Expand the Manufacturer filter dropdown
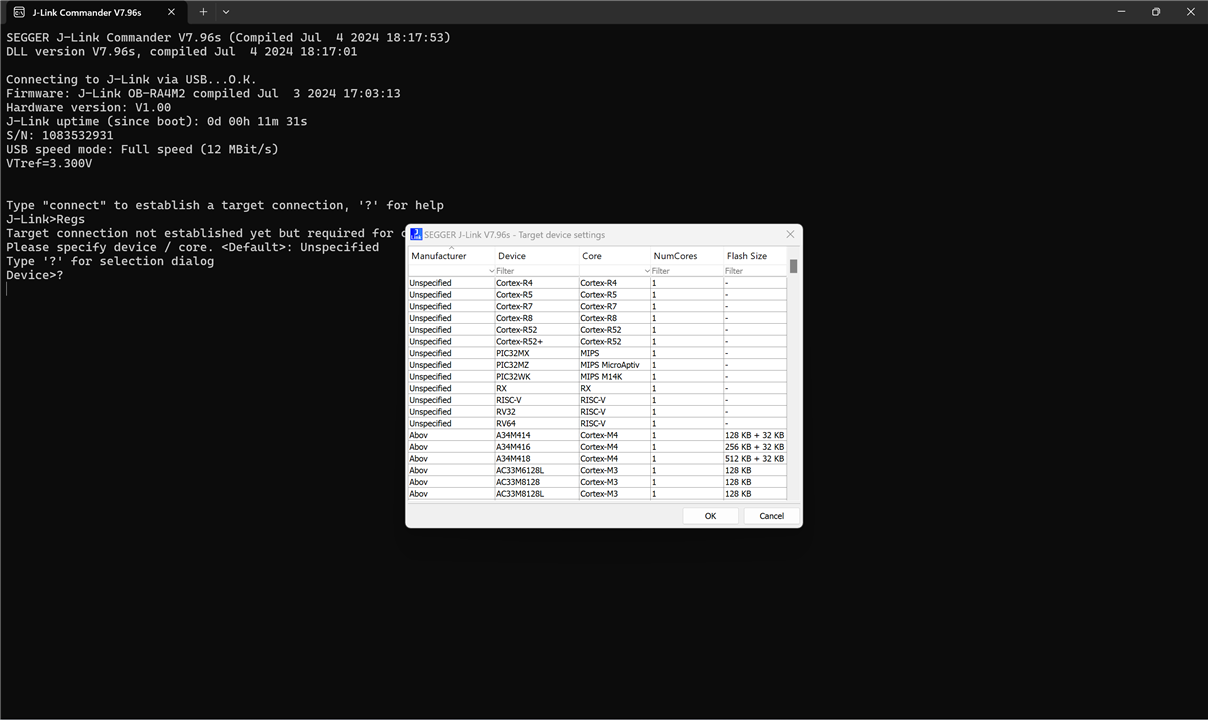1208x720 pixels. (x=491, y=271)
